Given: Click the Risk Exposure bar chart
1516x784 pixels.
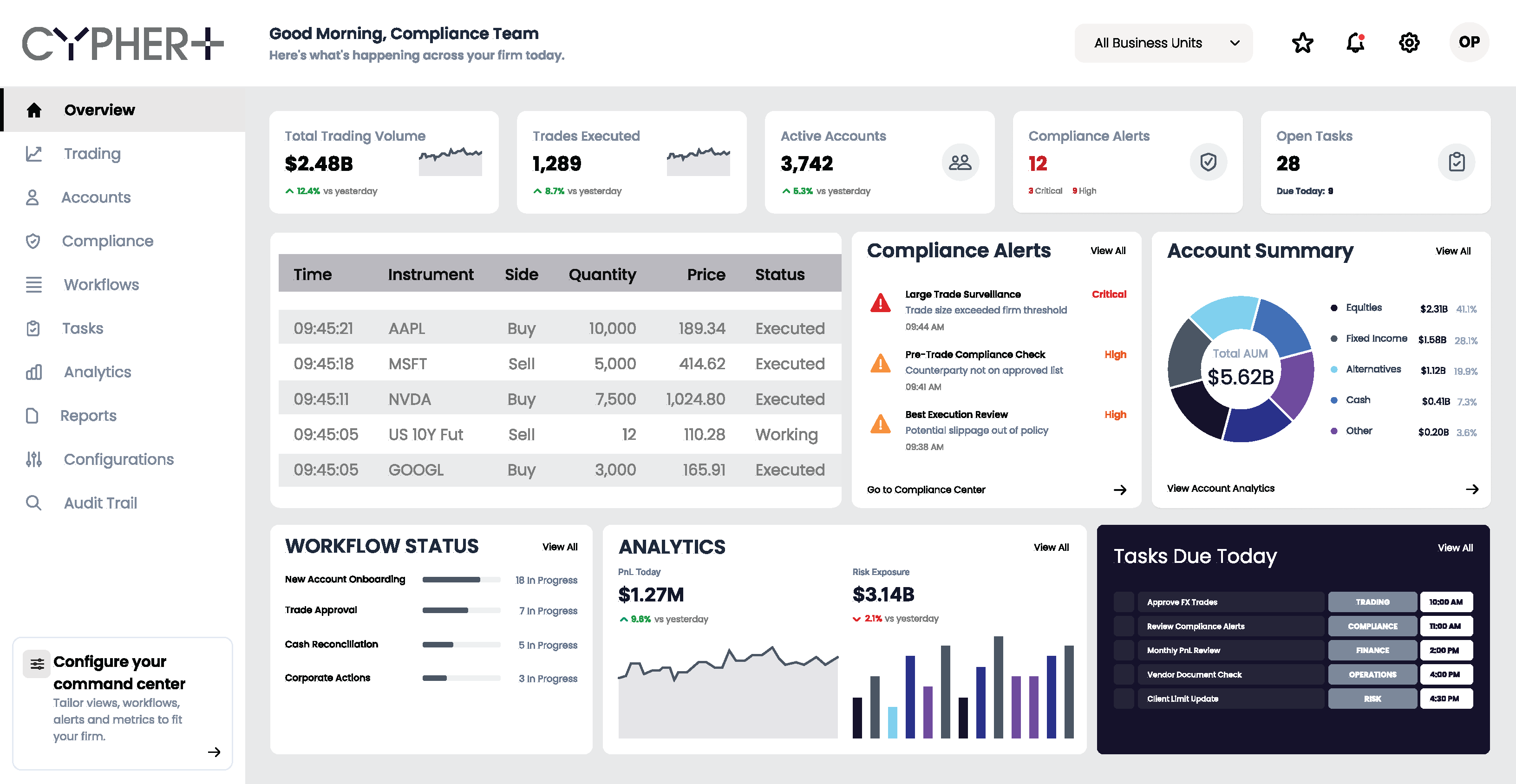Looking at the screenshot, I should [963, 687].
